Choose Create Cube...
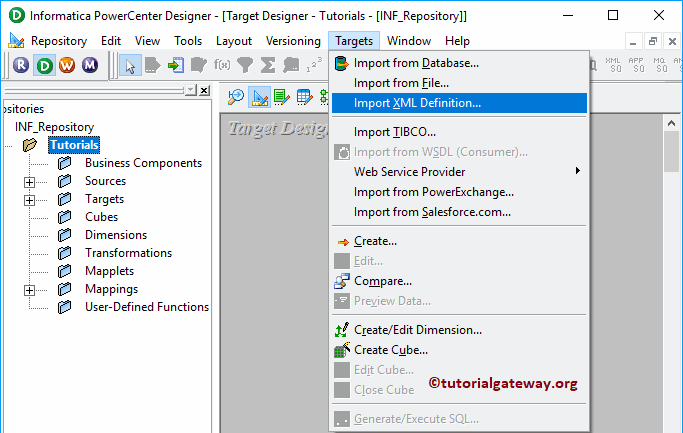 coord(460,350)
